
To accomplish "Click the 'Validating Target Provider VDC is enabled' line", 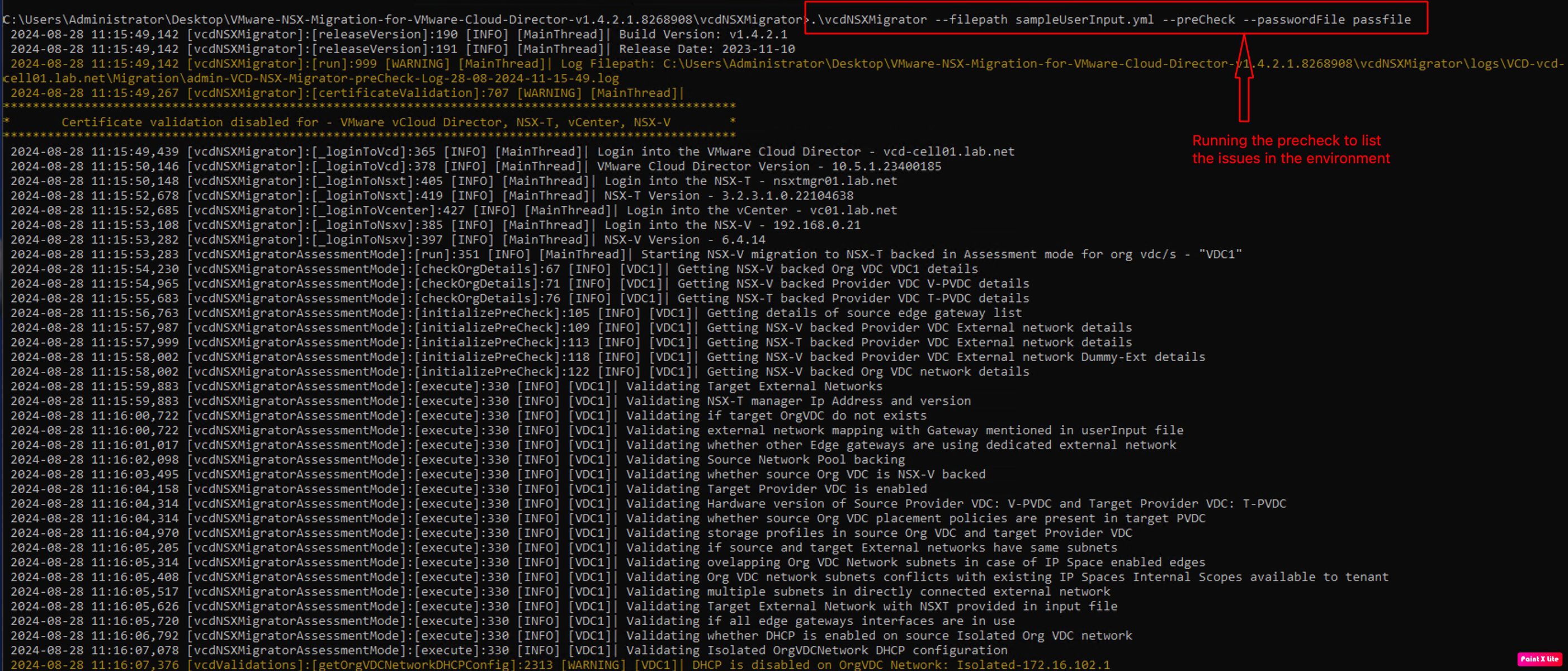I will tap(776, 489).
